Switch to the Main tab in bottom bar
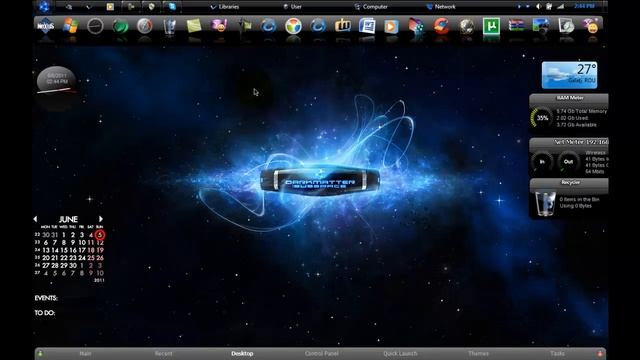 click(x=85, y=353)
